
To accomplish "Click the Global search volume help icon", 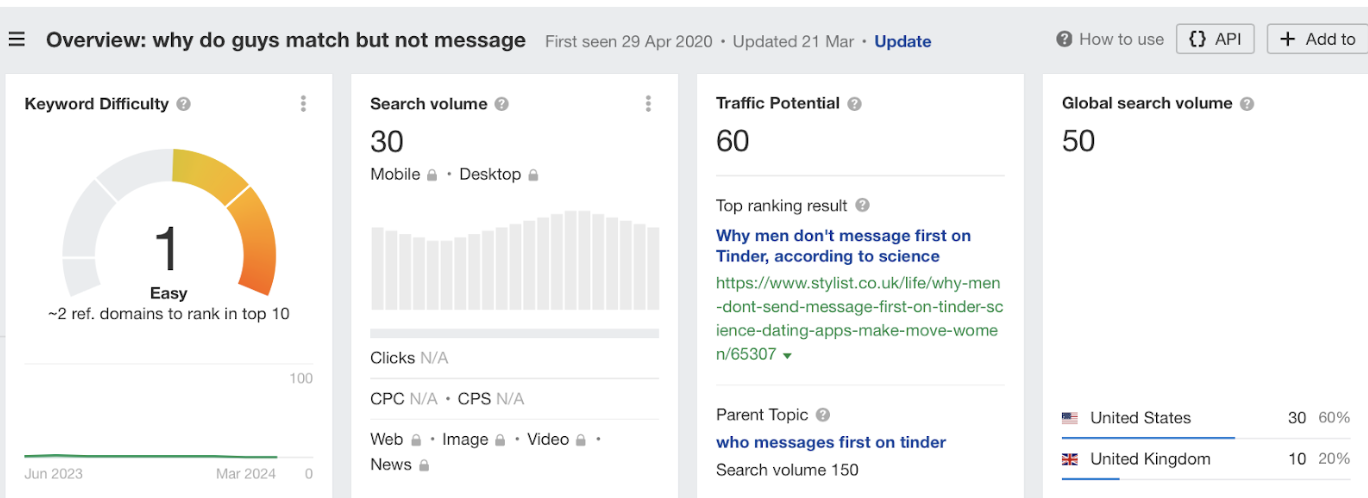I will (1247, 104).
